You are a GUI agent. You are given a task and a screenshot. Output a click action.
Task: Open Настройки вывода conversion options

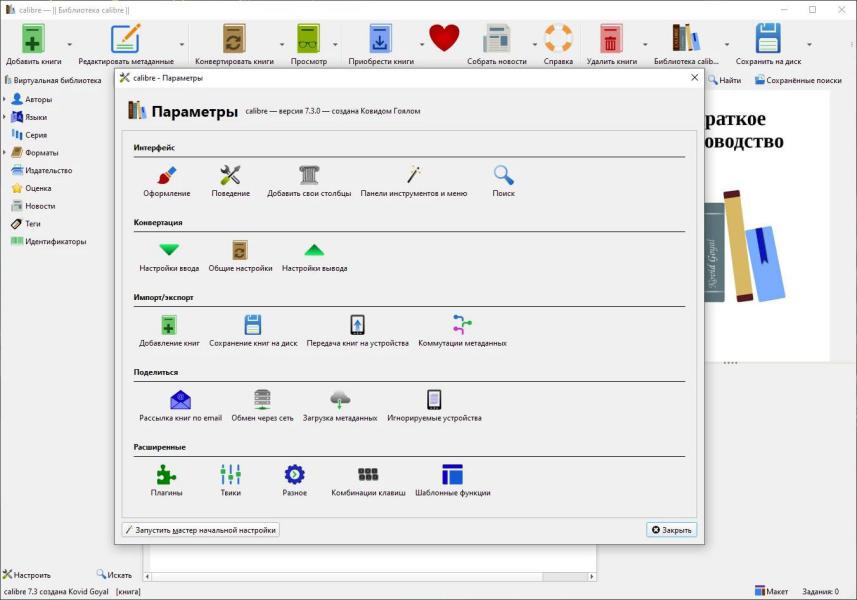pos(314,256)
